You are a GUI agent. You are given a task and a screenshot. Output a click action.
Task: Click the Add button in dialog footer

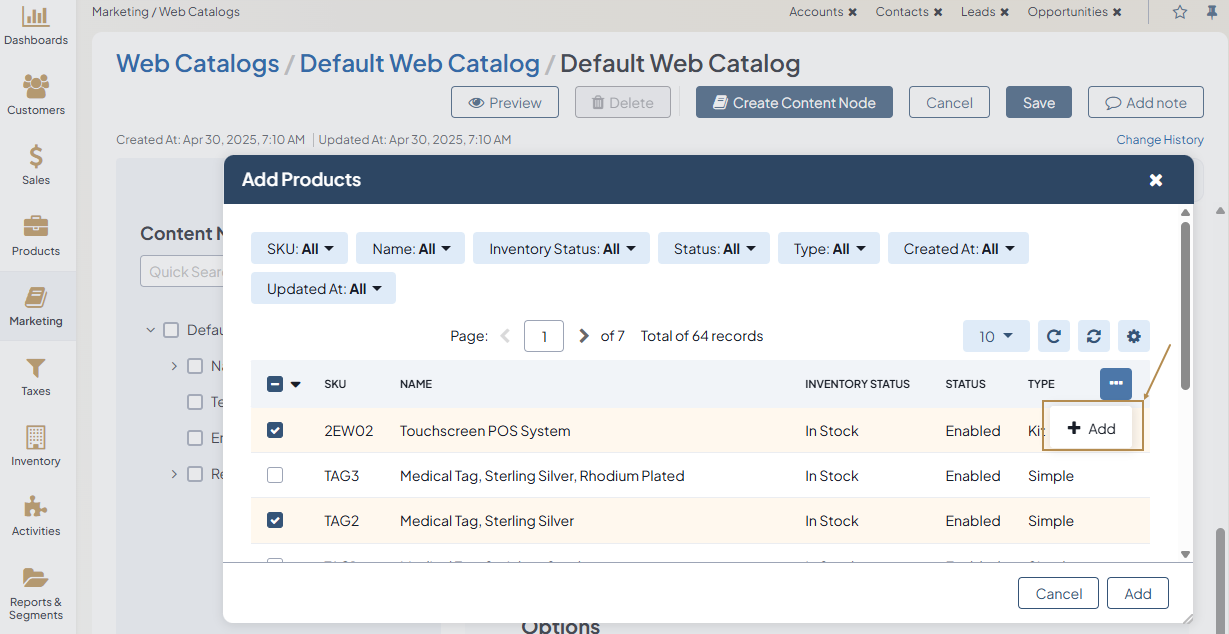point(1138,593)
